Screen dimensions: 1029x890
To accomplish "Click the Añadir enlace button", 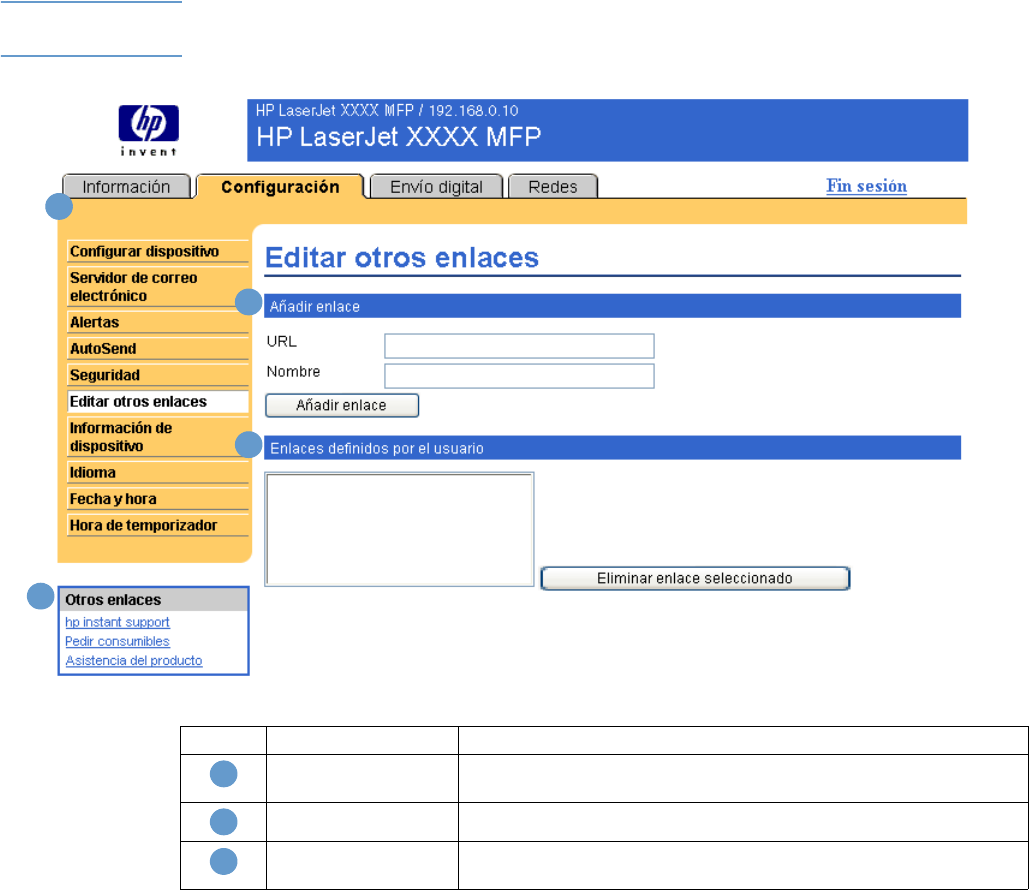I will (x=342, y=406).
